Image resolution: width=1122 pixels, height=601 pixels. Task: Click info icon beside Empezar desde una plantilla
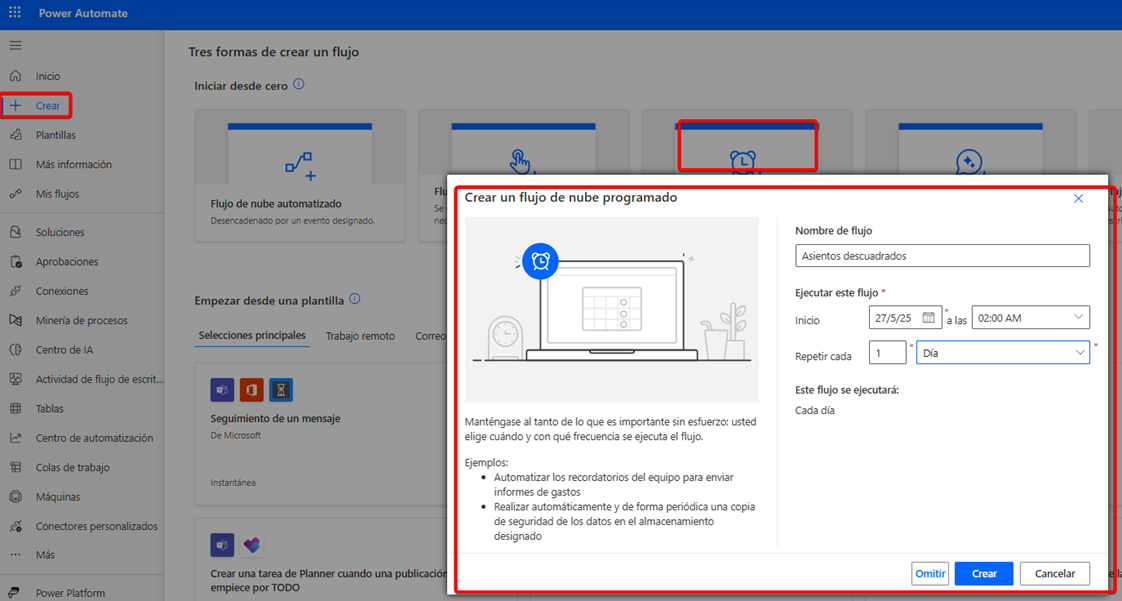click(354, 299)
